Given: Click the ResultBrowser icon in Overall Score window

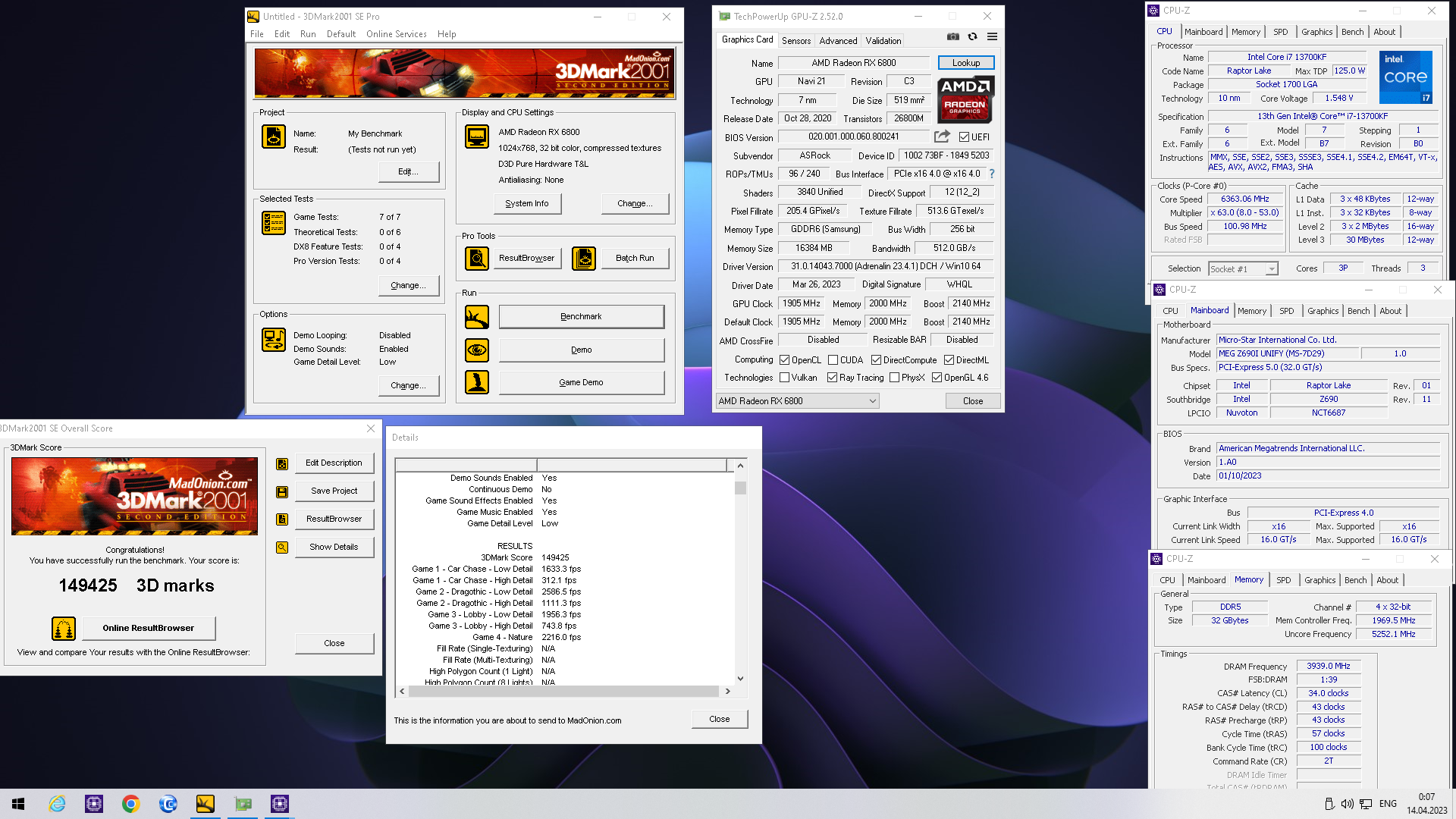Looking at the screenshot, I should pyautogui.click(x=282, y=519).
